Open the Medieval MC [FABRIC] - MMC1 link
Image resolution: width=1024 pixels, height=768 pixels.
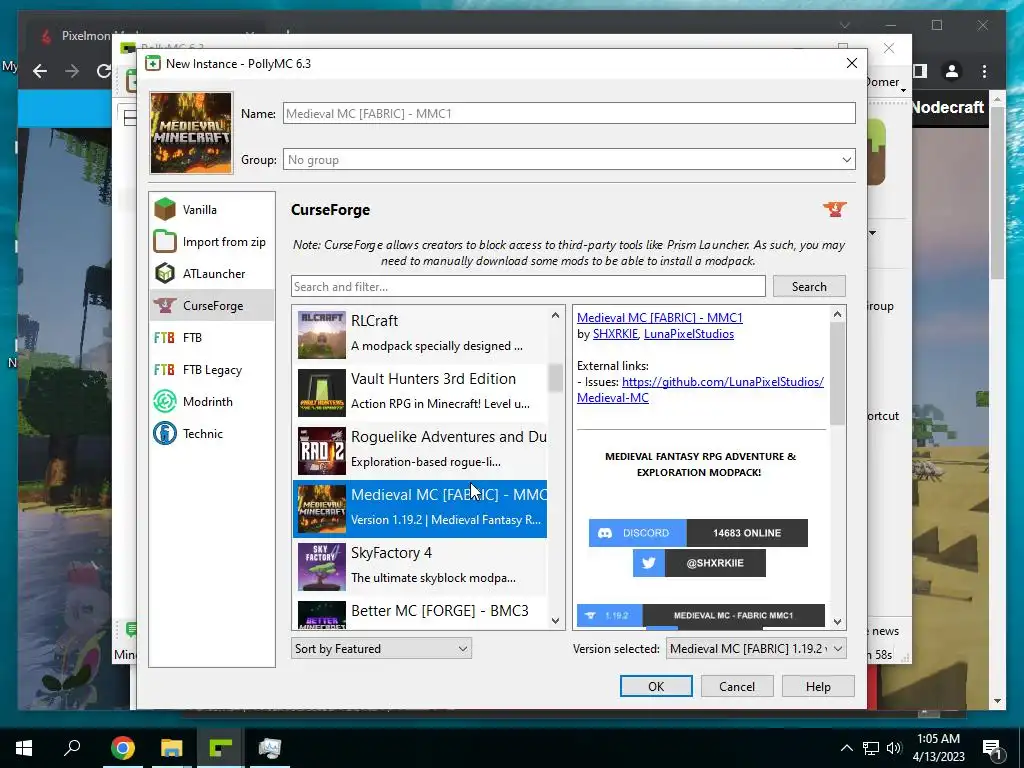tap(660, 318)
